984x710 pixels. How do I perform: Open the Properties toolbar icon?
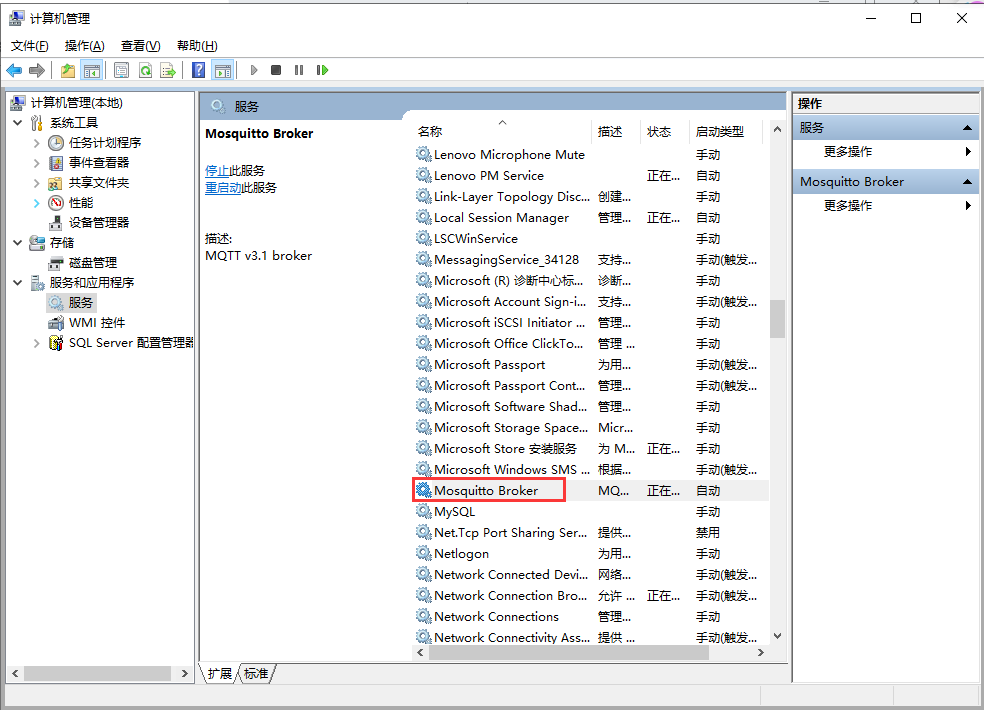(x=121, y=70)
